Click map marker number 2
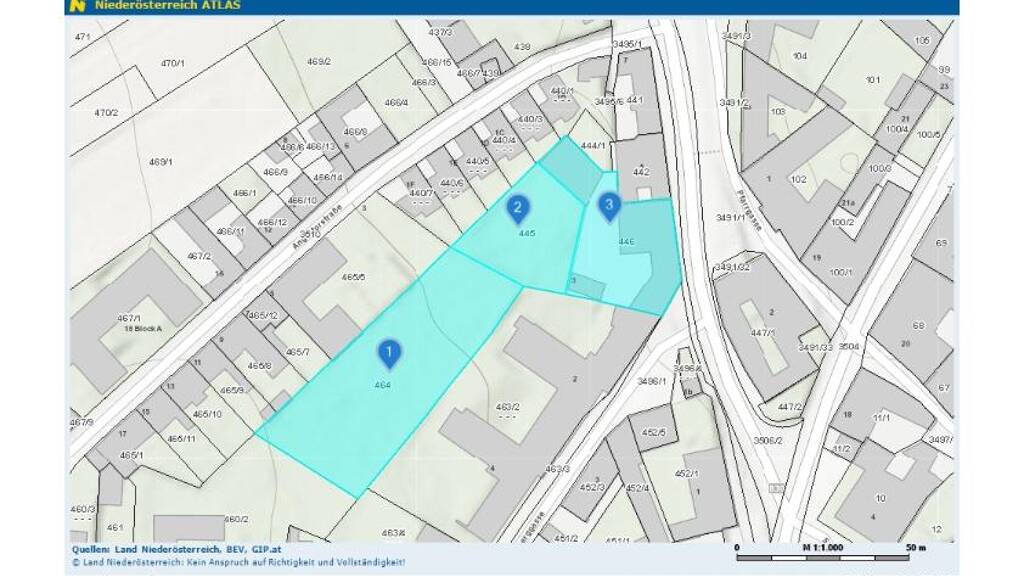This screenshot has height=576, width=1024. click(x=517, y=208)
